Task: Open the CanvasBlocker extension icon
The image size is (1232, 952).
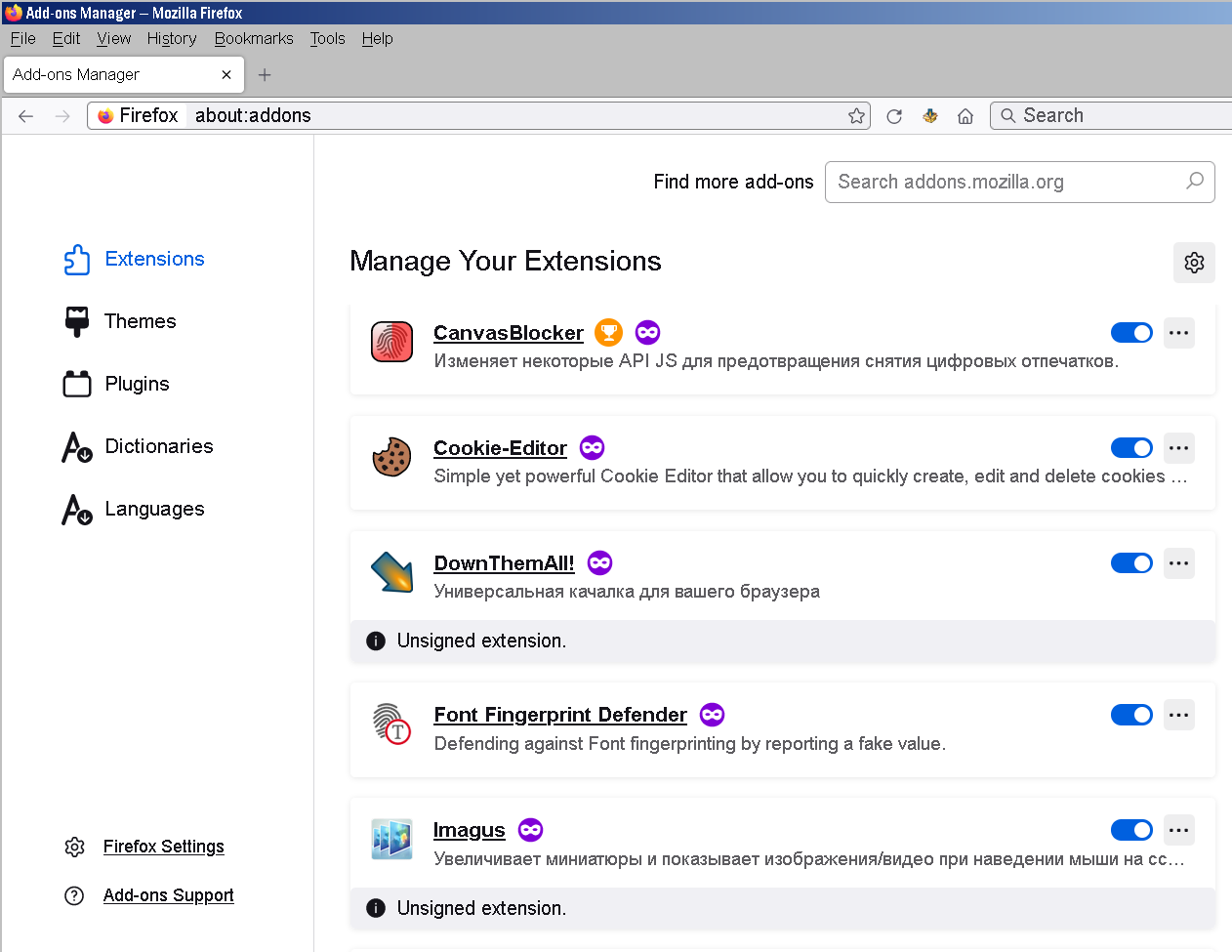Action: 391,342
